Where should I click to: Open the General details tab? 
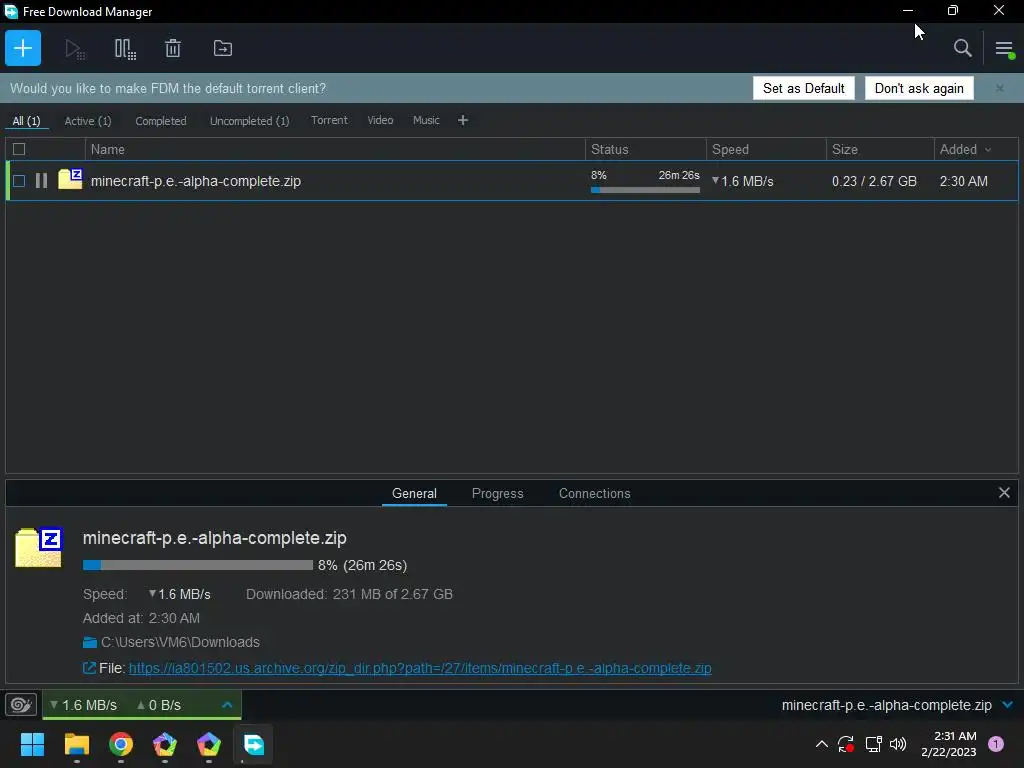(414, 494)
